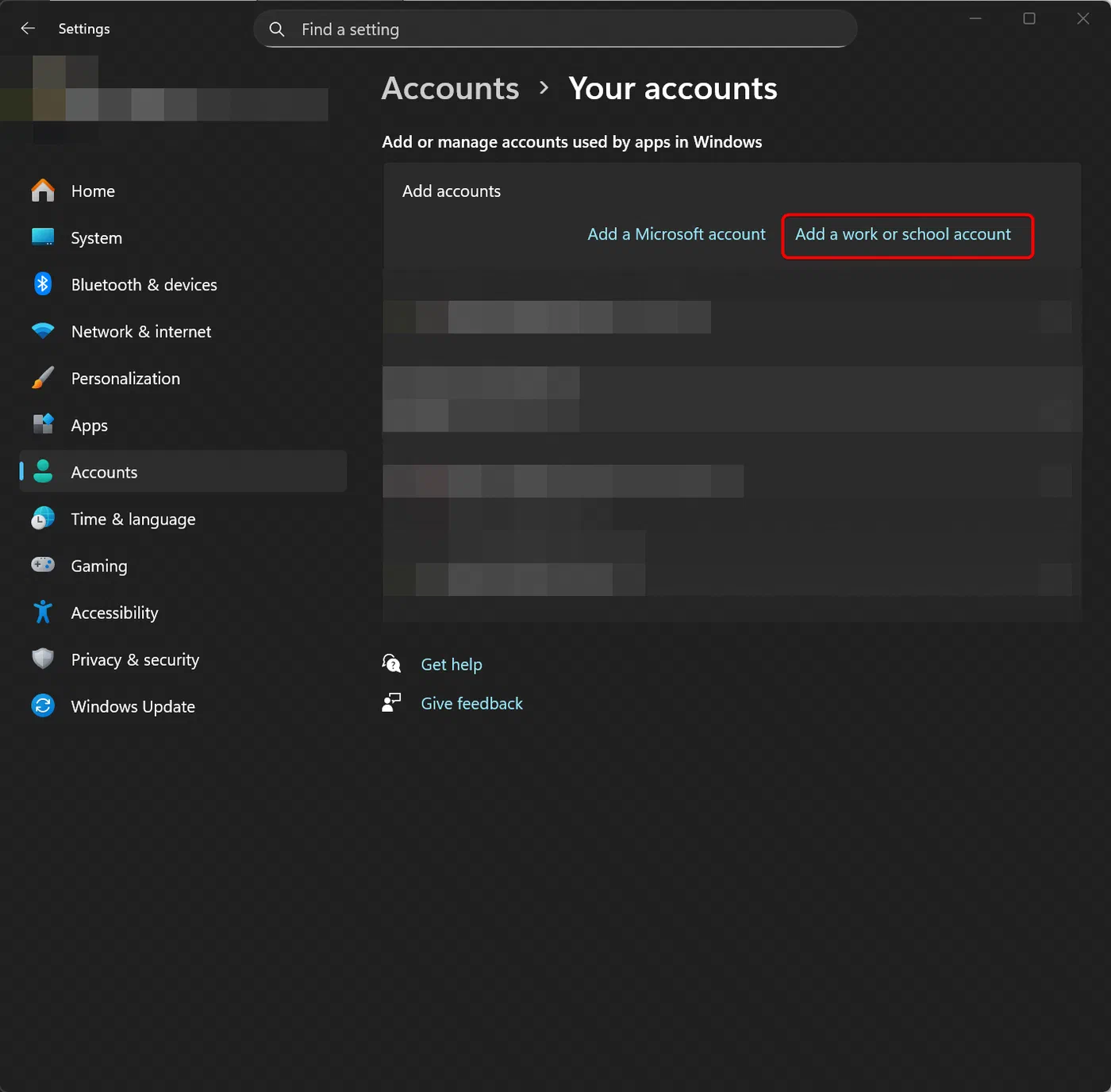The image size is (1111, 1092).
Task: Click the search magnifier icon
Action: click(277, 29)
